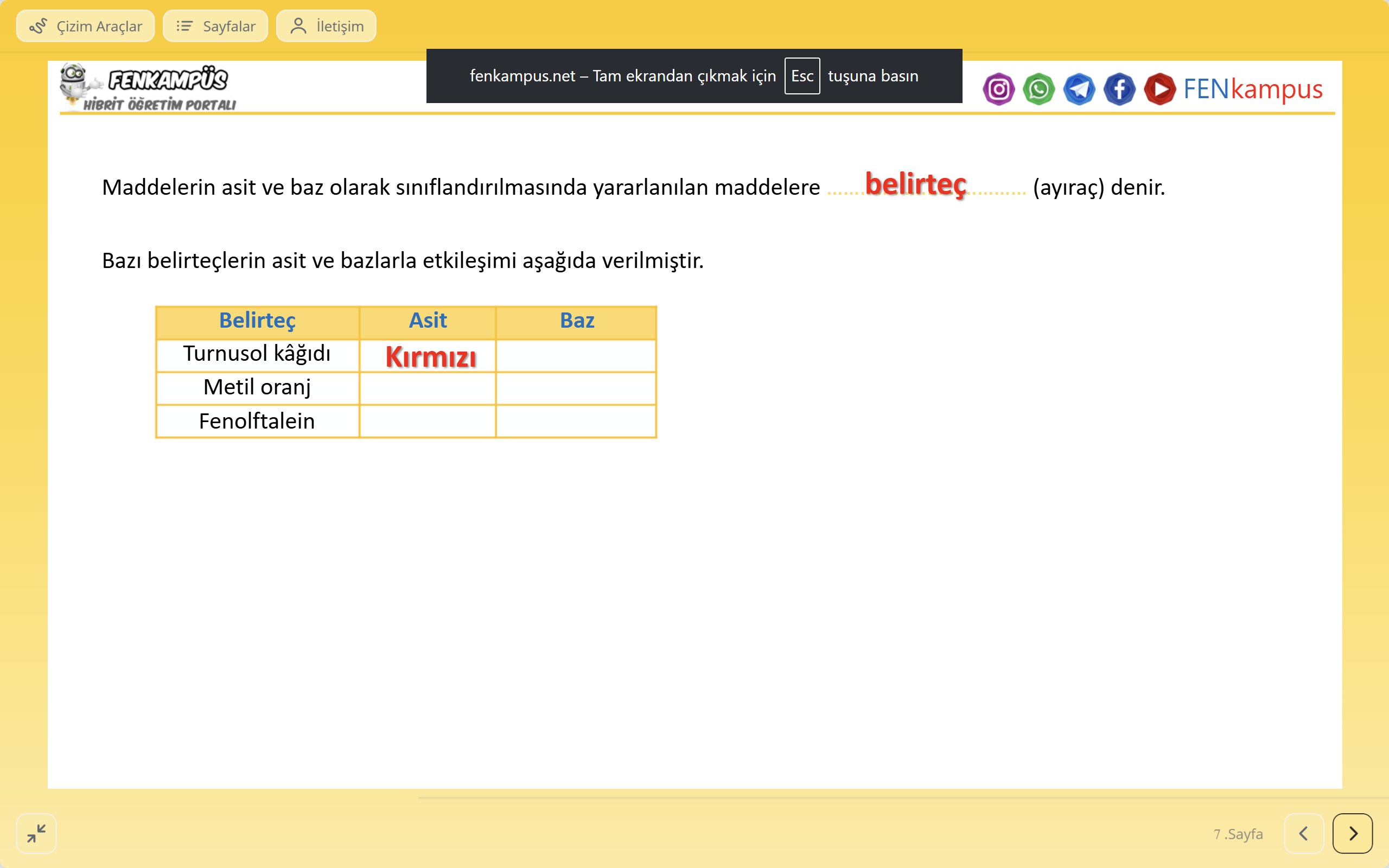The image size is (1389, 868).
Task: Go back with the previous page arrow
Action: [1303, 833]
